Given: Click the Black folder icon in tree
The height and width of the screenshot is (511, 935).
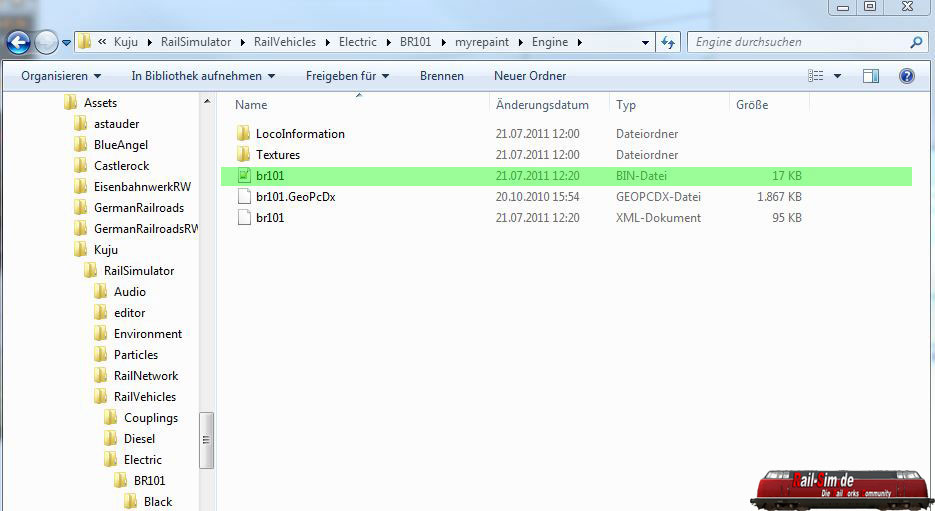Looking at the screenshot, I should point(131,501).
